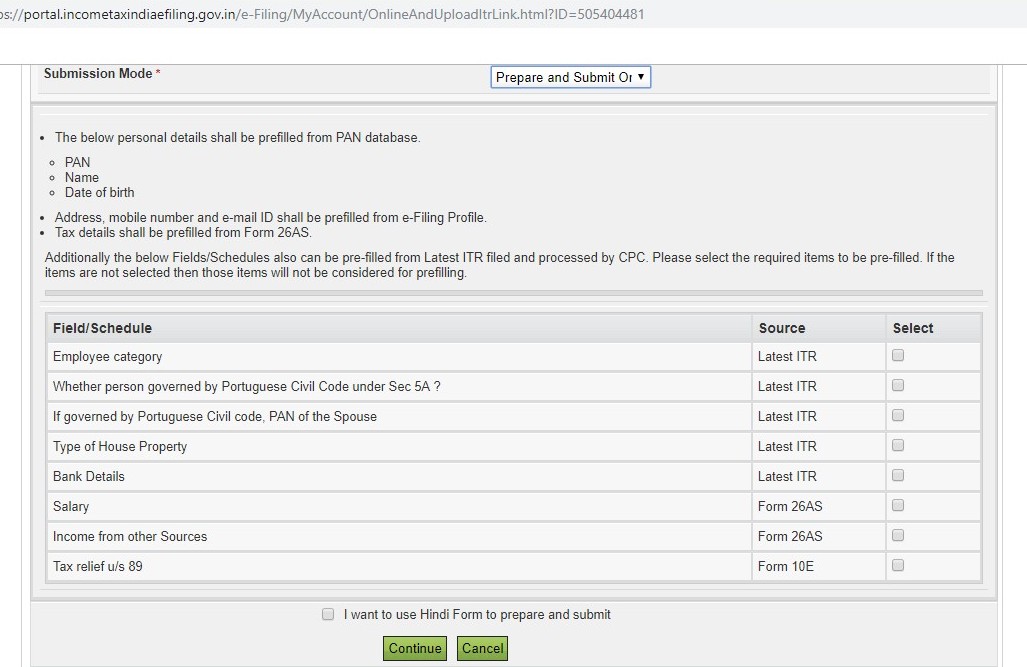Click the Select column header
Viewport: 1027px width, 667px height.
pyautogui.click(x=913, y=328)
